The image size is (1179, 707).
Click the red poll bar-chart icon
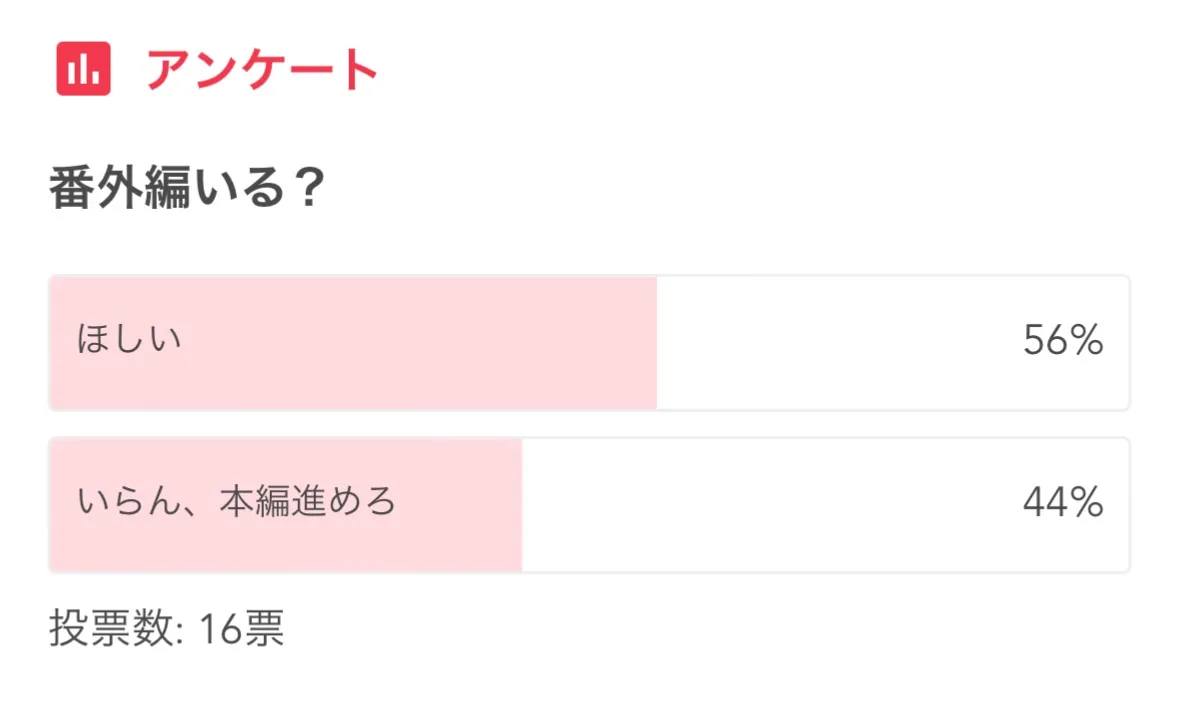click(83, 69)
